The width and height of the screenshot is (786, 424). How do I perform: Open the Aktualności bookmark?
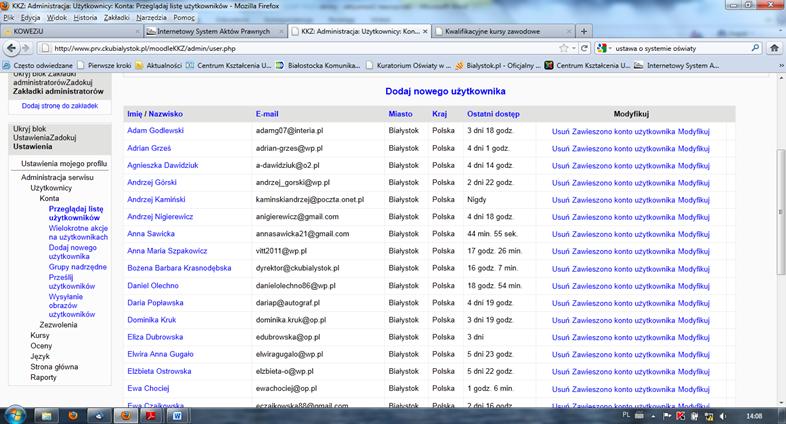(x=159, y=65)
